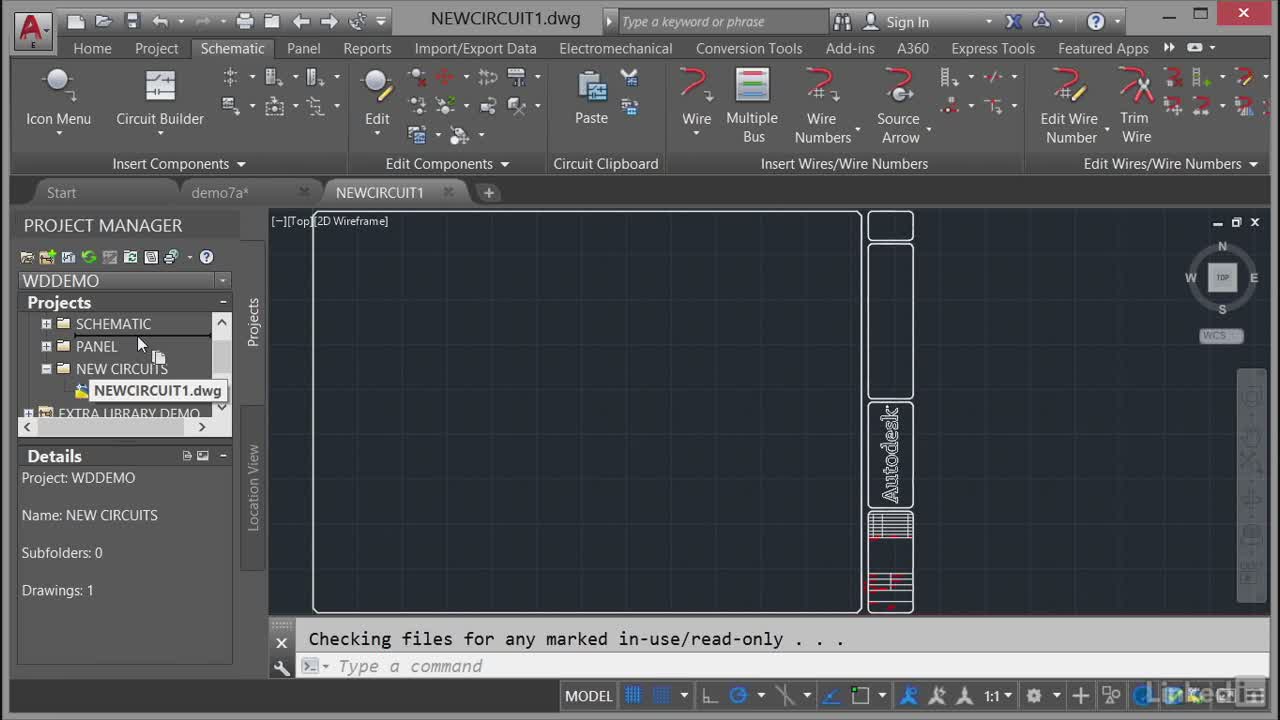This screenshot has height=720, width=1280.
Task: Toggle ortho mode in status bar
Action: click(x=709, y=696)
